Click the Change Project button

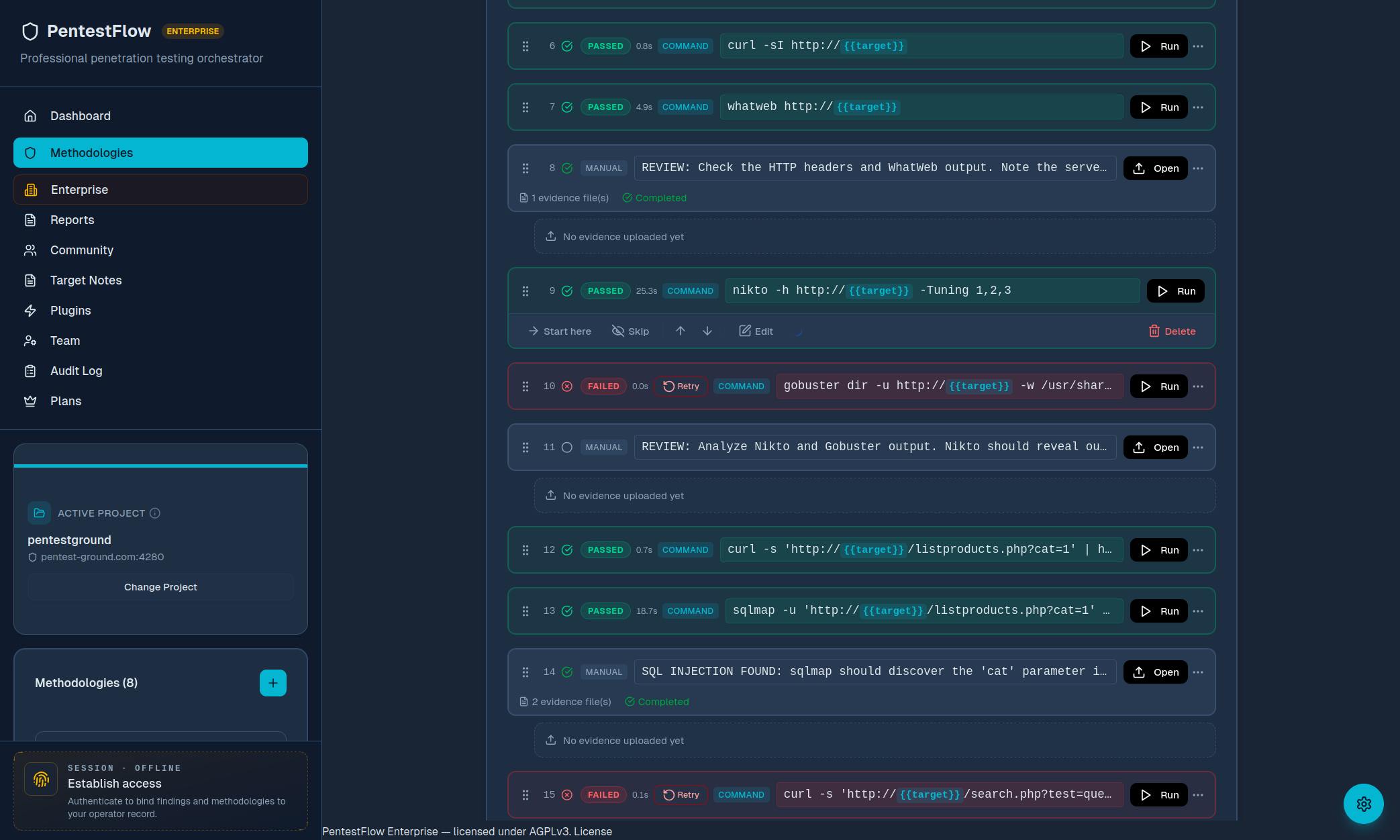point(160,587)
